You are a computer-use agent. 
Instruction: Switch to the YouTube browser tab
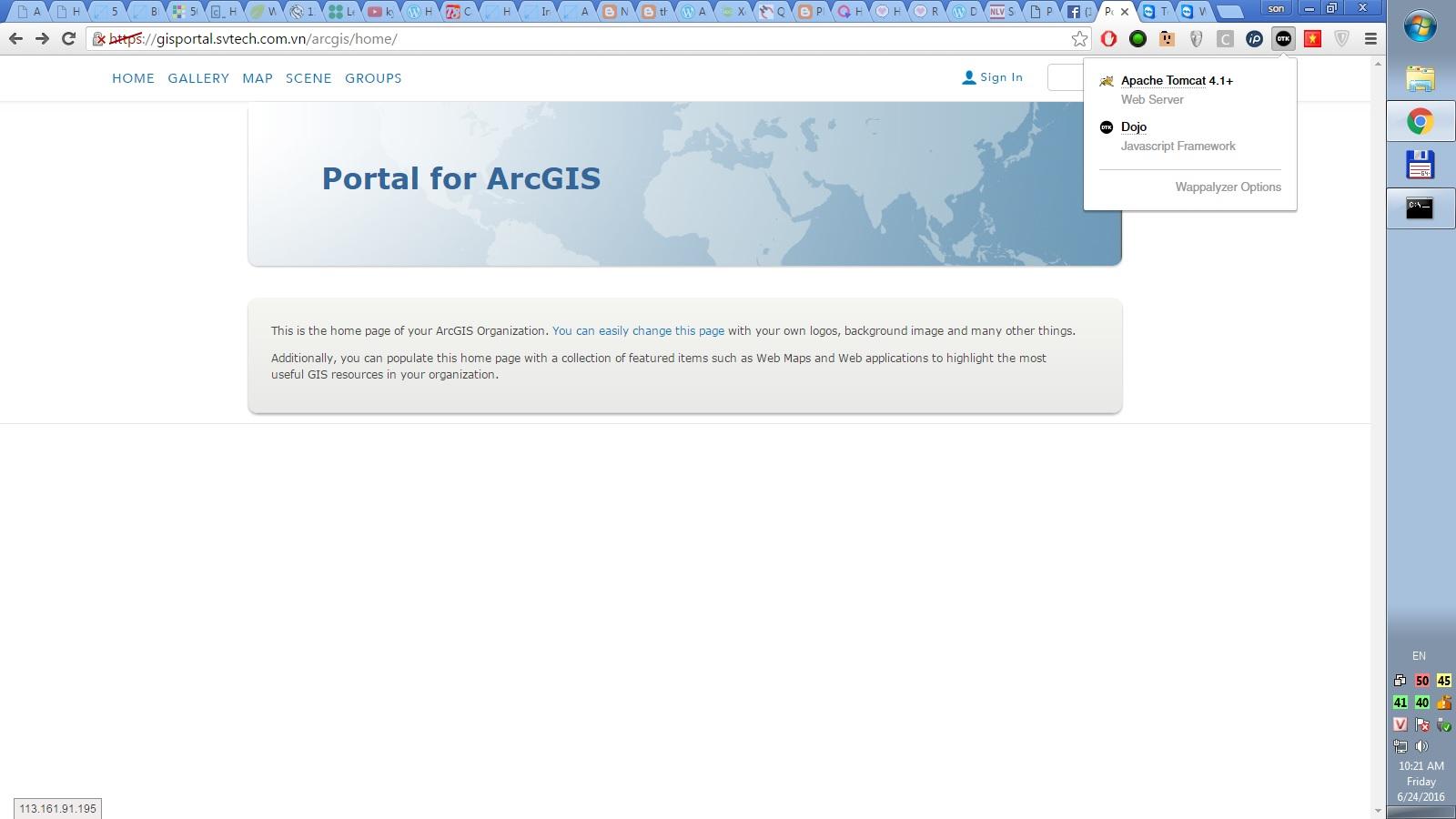379,12
